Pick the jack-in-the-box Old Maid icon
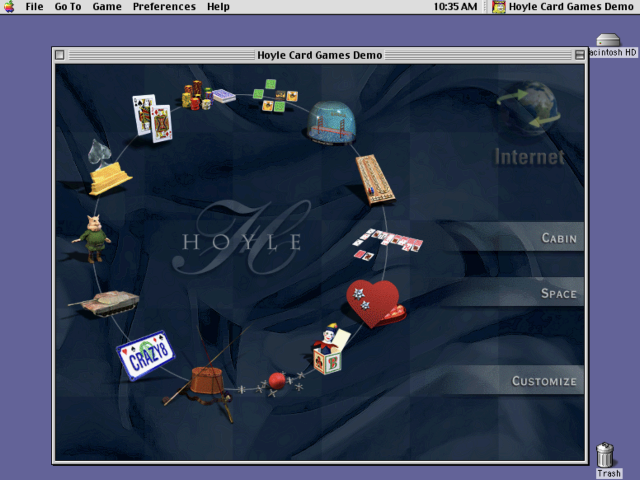The height and width of the screenshot is (480, 640). click(329, 349)
